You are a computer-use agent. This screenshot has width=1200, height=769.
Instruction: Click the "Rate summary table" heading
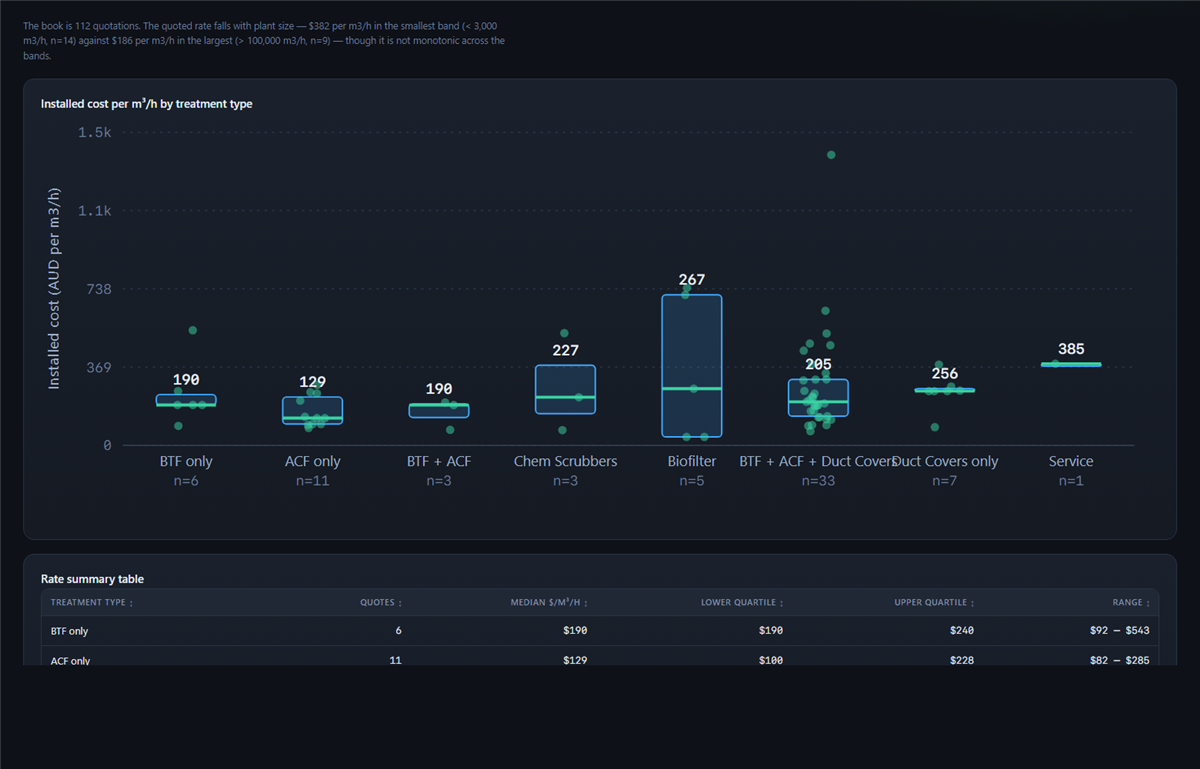92,579
